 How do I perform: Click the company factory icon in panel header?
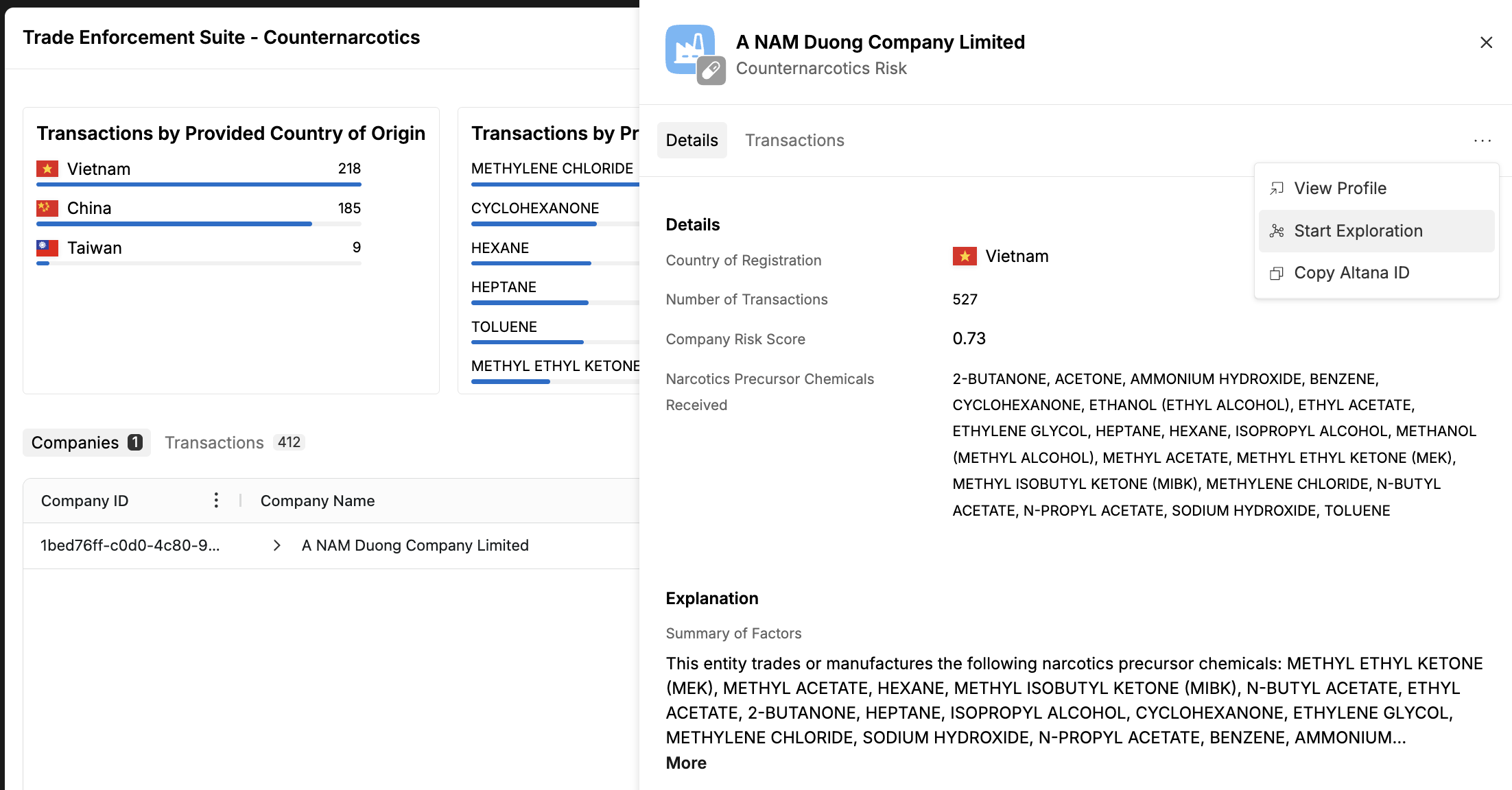[690, 49]
